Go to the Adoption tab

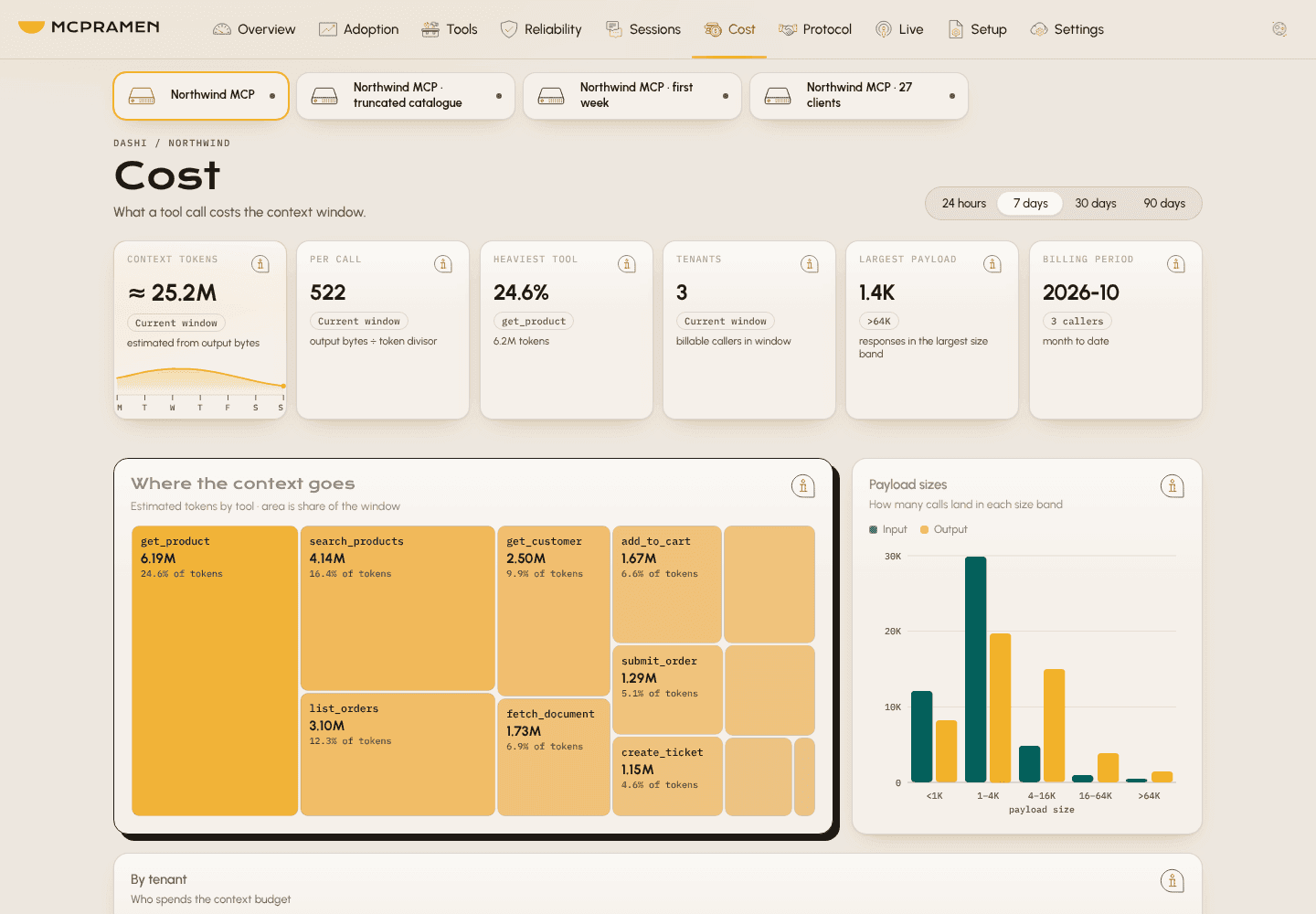tap(358, 29)
